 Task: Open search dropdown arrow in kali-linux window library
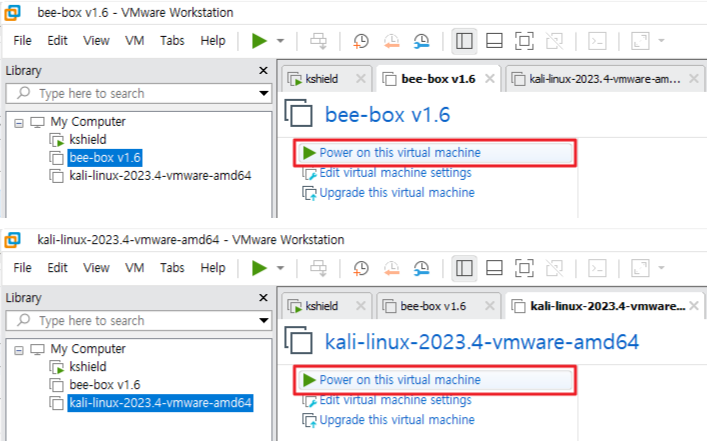(263, 321)
